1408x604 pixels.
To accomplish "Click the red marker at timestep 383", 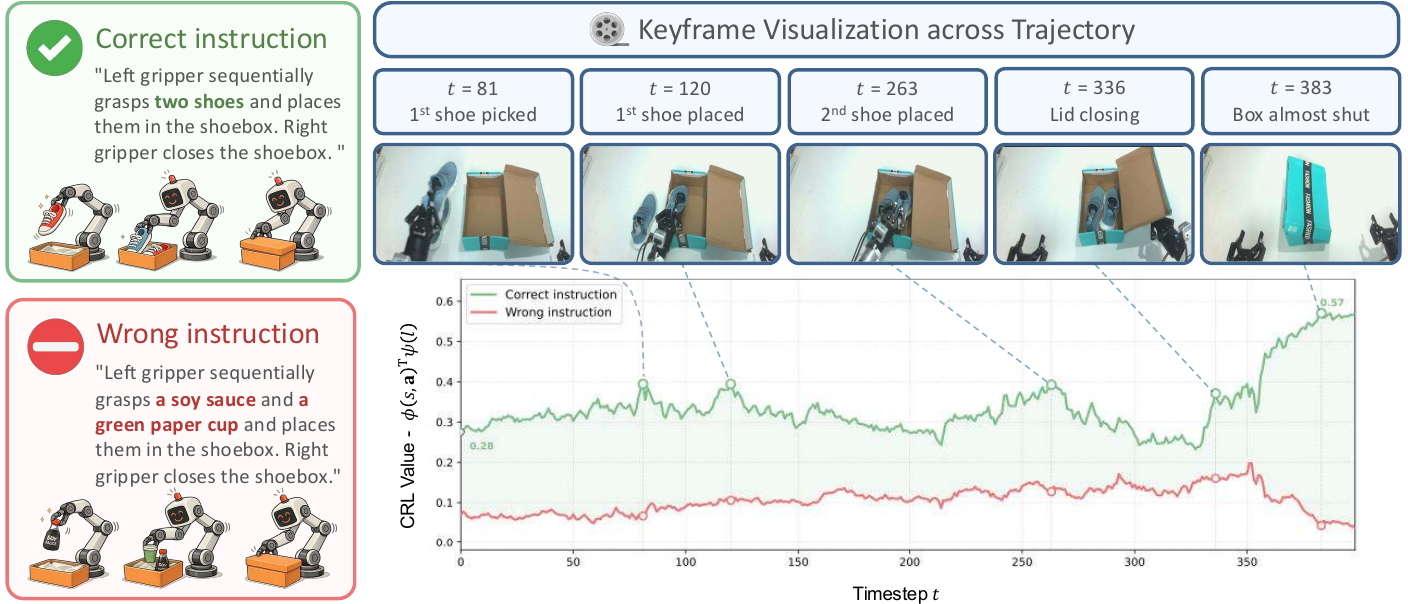I will point(1321,525).
